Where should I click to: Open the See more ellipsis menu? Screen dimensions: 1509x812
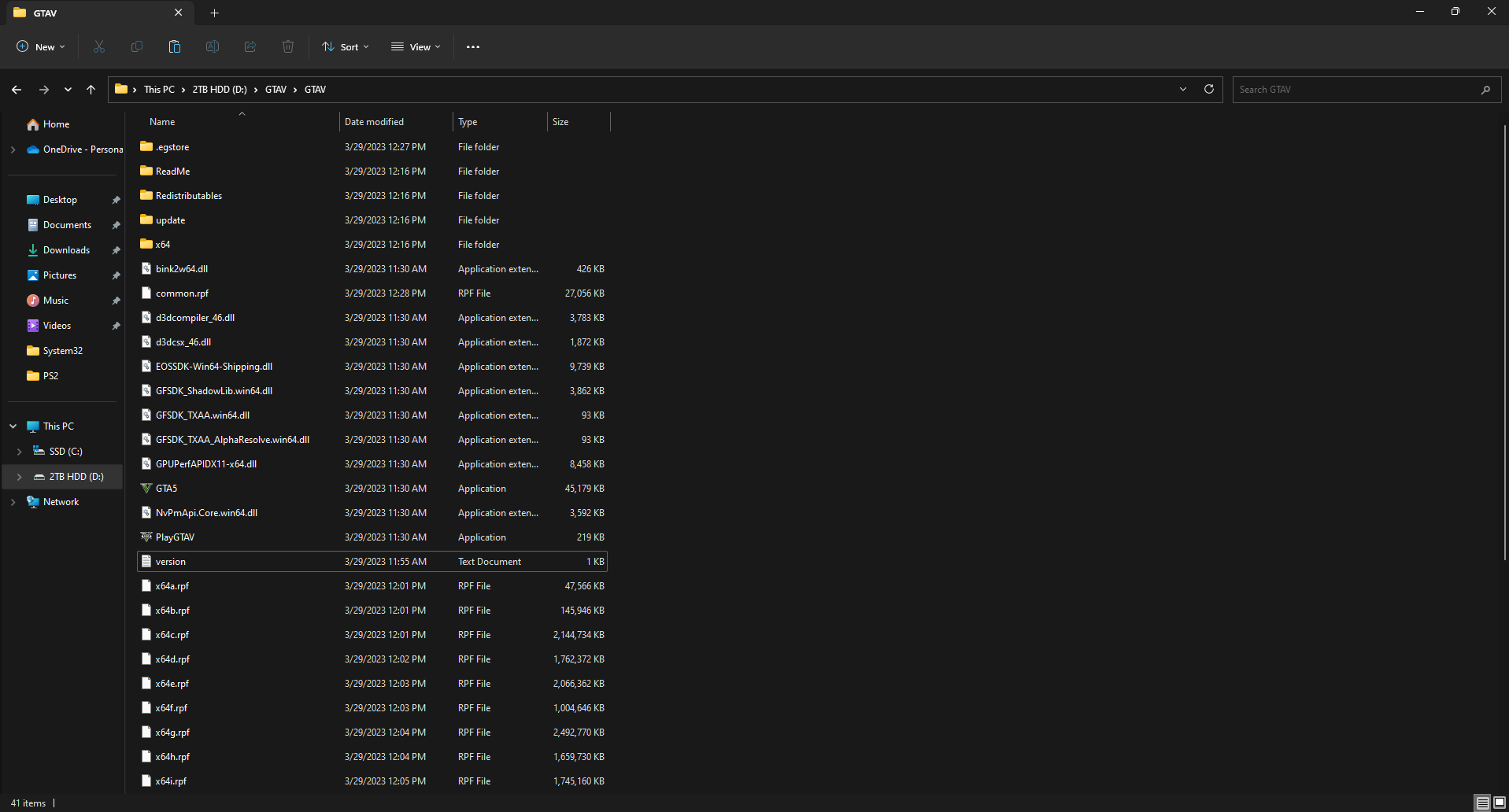[472, 46]
